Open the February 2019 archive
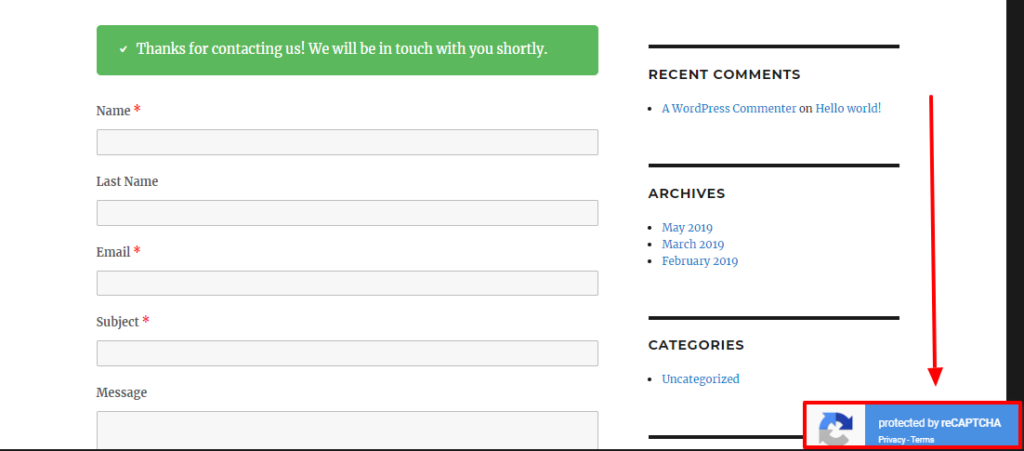The width and height of the screenshot is (1024, 451). click(x=700, y=261)
